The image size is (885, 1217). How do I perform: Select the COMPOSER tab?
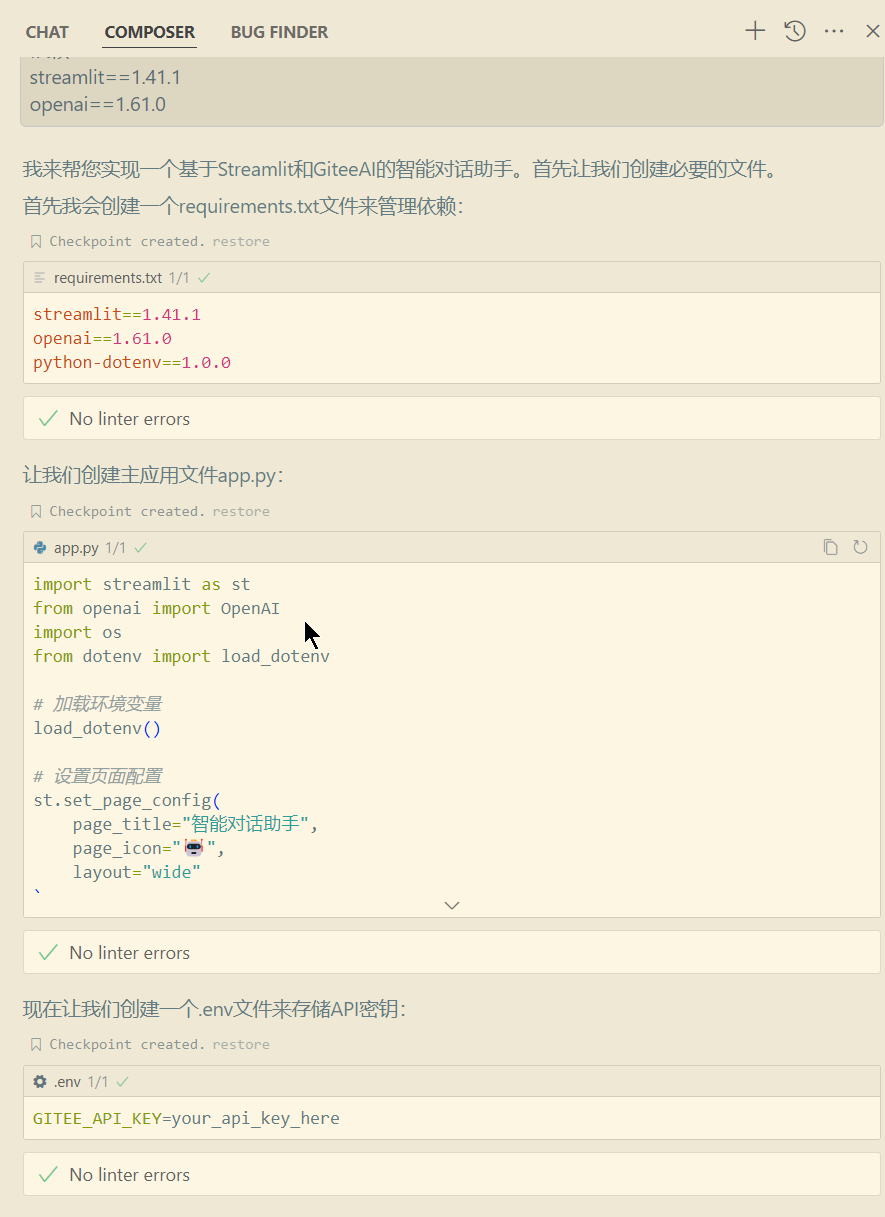tap(150, 32)
